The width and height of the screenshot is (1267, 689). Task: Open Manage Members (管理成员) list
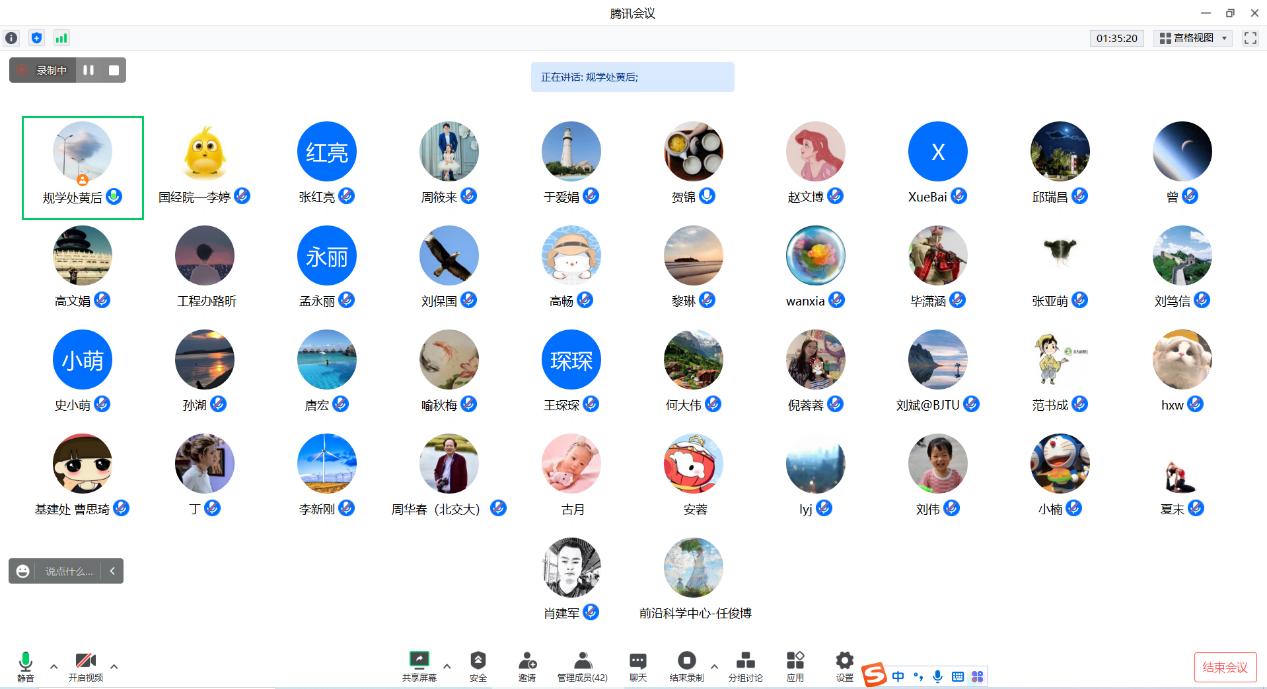pyautogui.click(x=582, y=665)
